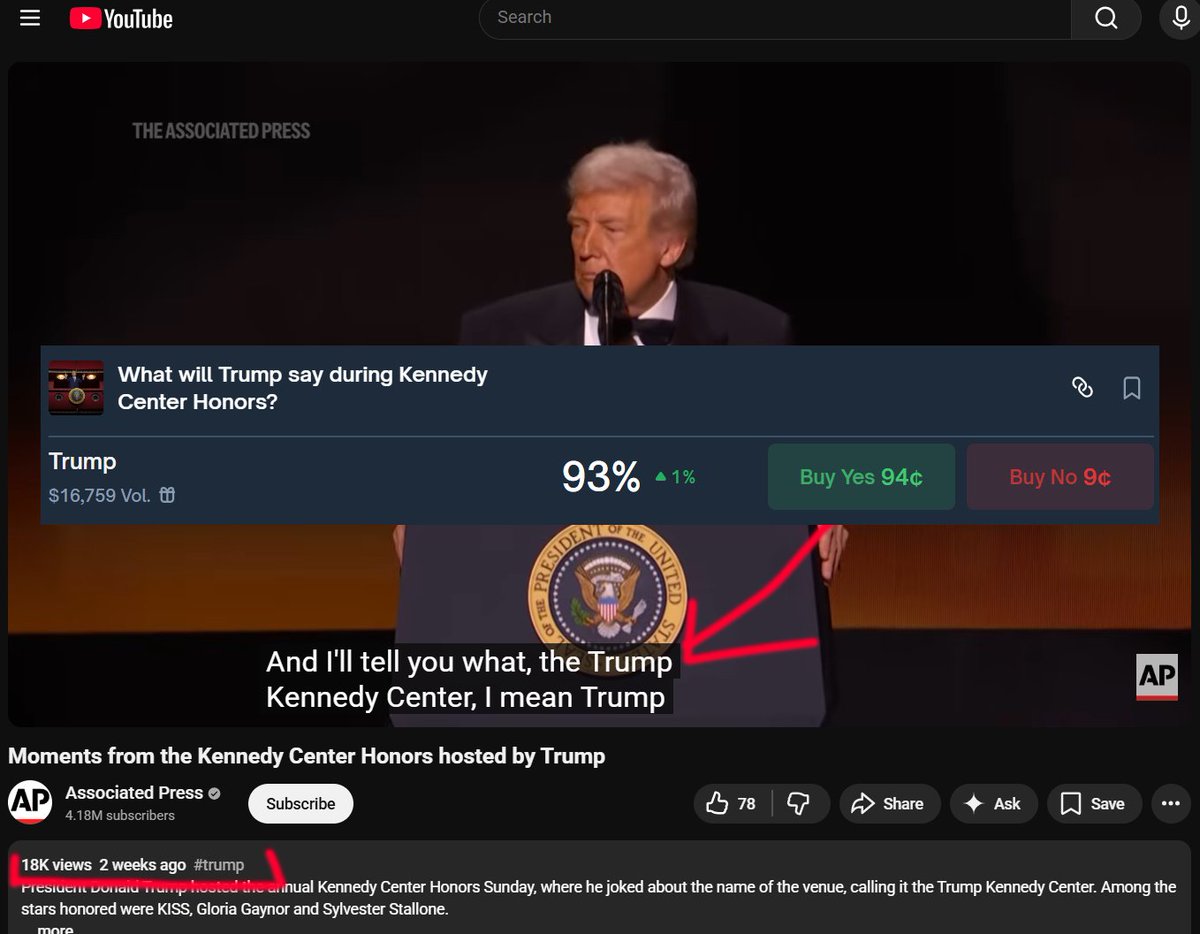Bookmark the Kennedy Center Honors market
Image resolution: width=1200 pixels, height=934 pixels.
[x=1132, y=388]
